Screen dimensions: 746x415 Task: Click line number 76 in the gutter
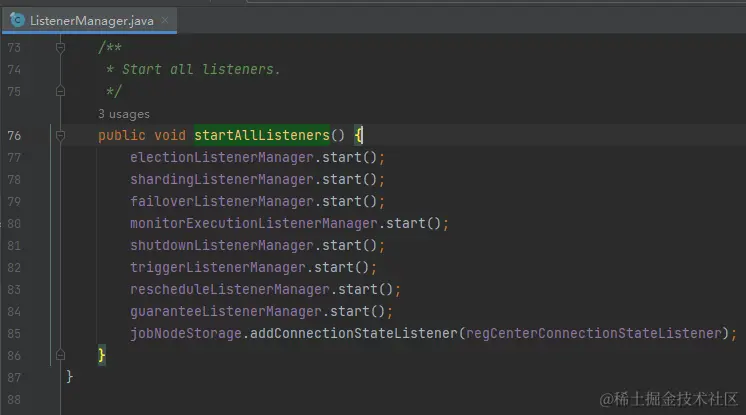[14, 136]
